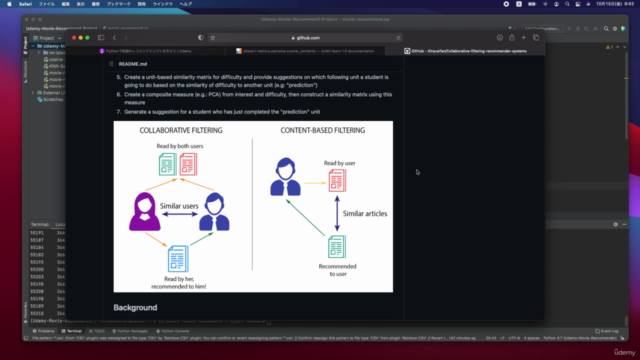
Task: Expand the ml-latest folder in tree
Action: pos(39,53)
